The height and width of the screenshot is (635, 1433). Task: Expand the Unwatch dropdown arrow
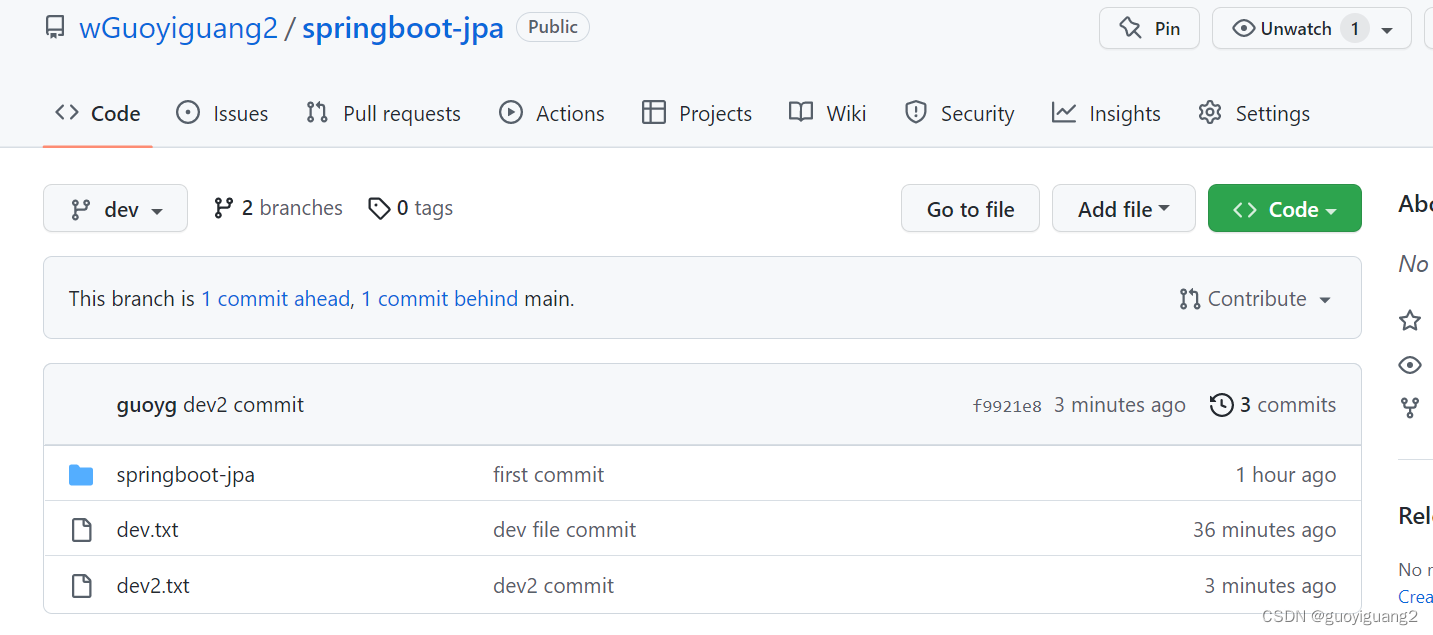[1387, 30]
